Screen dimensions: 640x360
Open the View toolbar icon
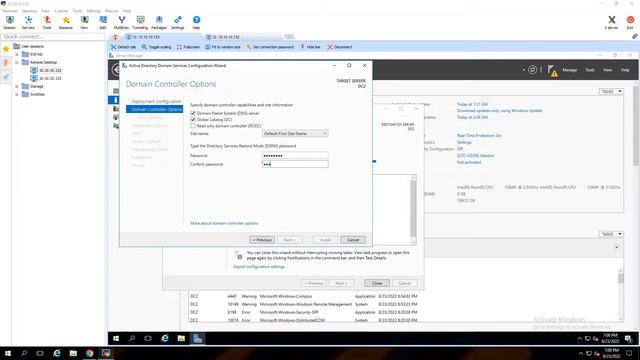84,22
